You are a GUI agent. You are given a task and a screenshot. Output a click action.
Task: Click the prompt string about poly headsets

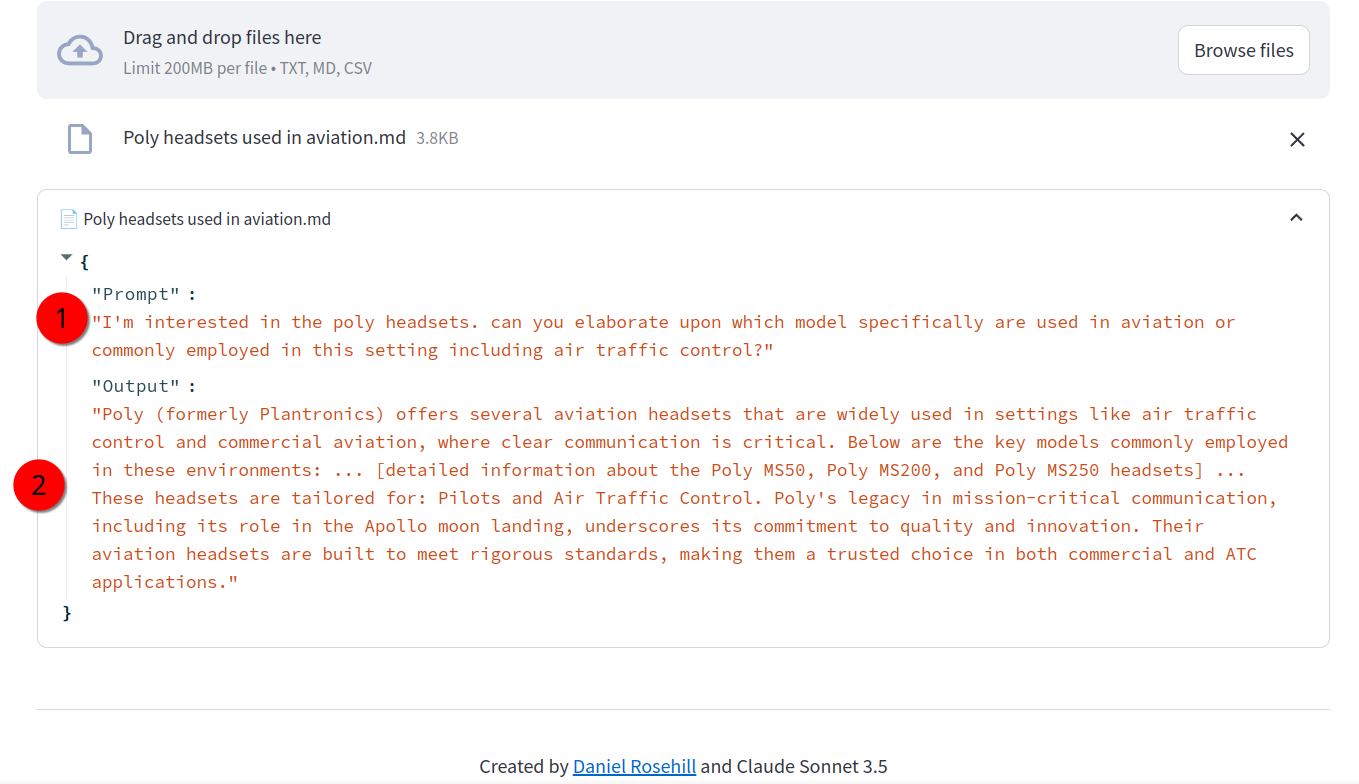pos(663,336)
